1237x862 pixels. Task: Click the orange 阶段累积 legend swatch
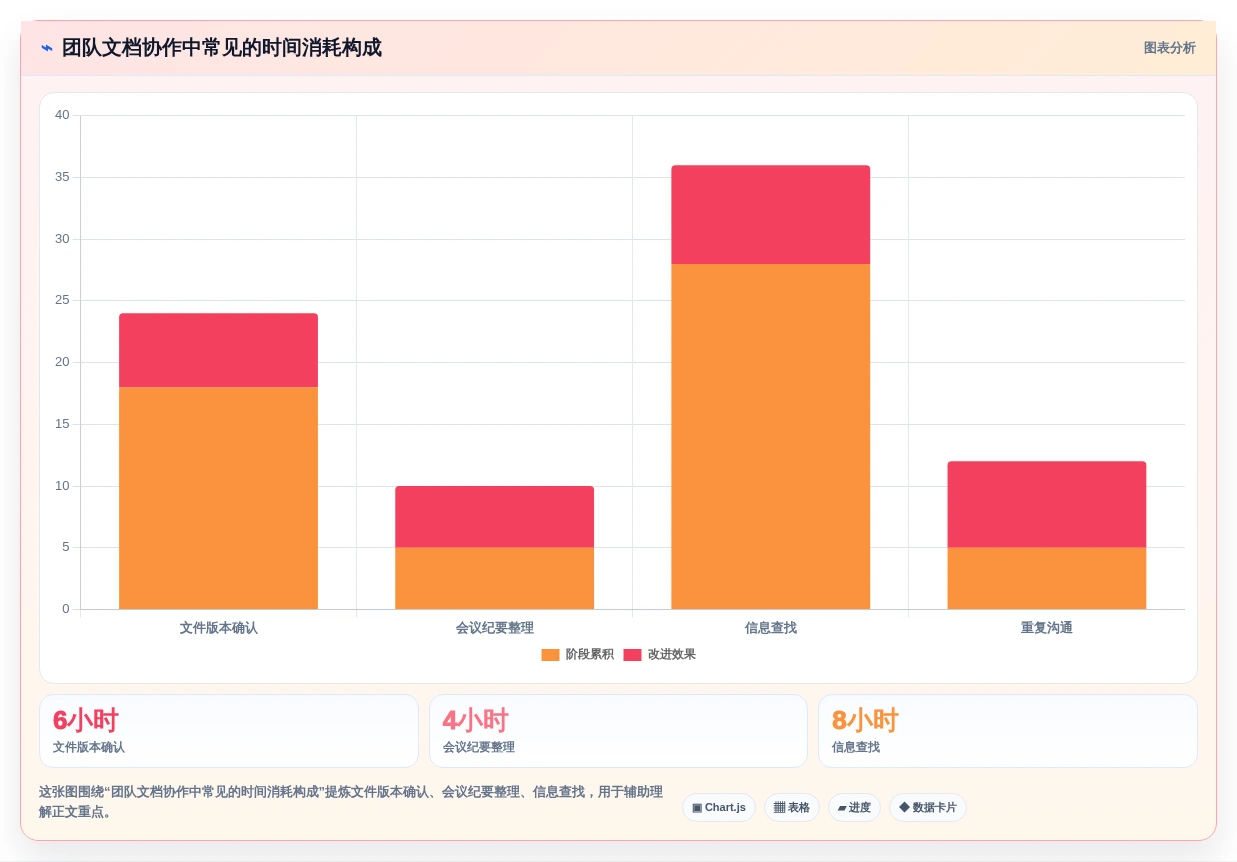pos(550,655)
